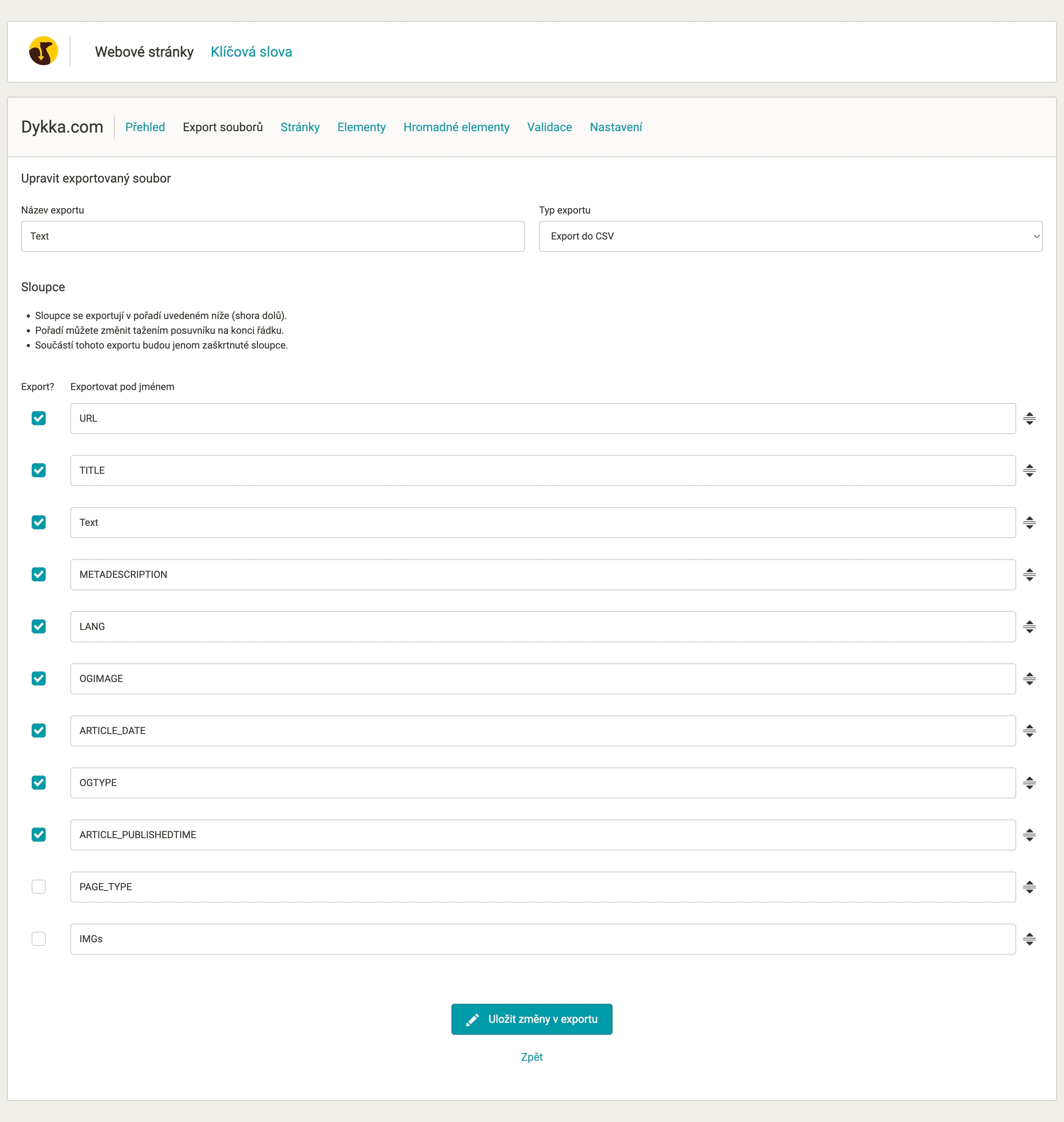
Task: Click the sort handle next to TITLE
Action: point(1029,471)
